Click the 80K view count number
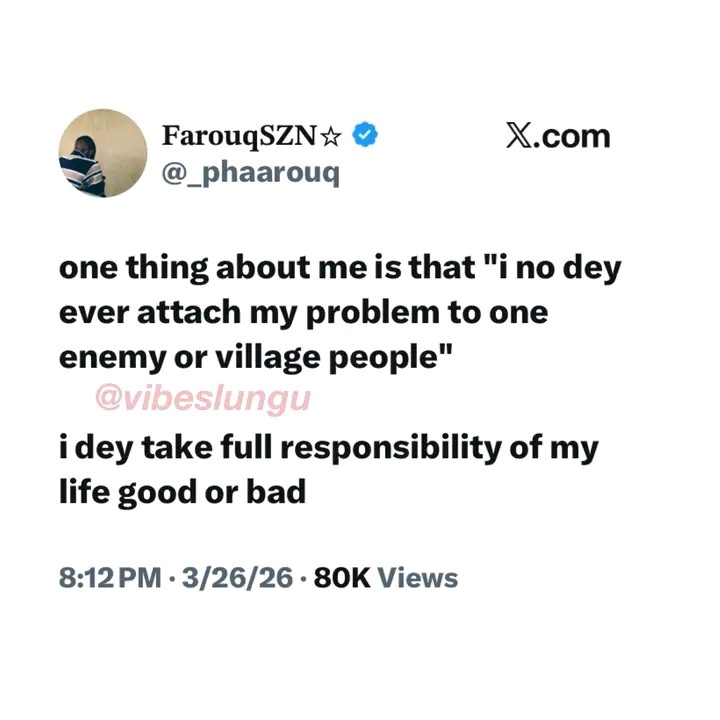This screenshot has width=720, height=720. click(x=343, y=578)
